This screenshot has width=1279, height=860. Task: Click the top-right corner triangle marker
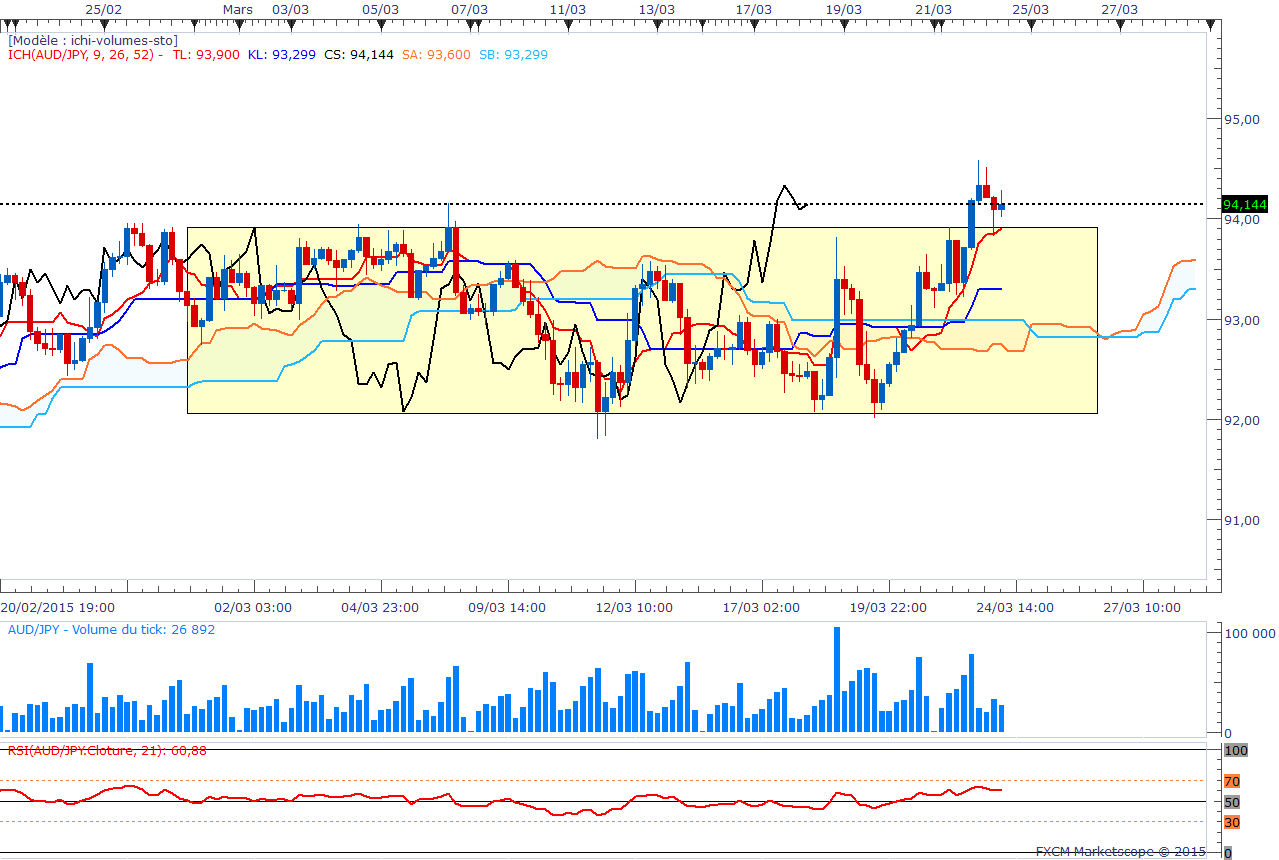coord(1212,26)
